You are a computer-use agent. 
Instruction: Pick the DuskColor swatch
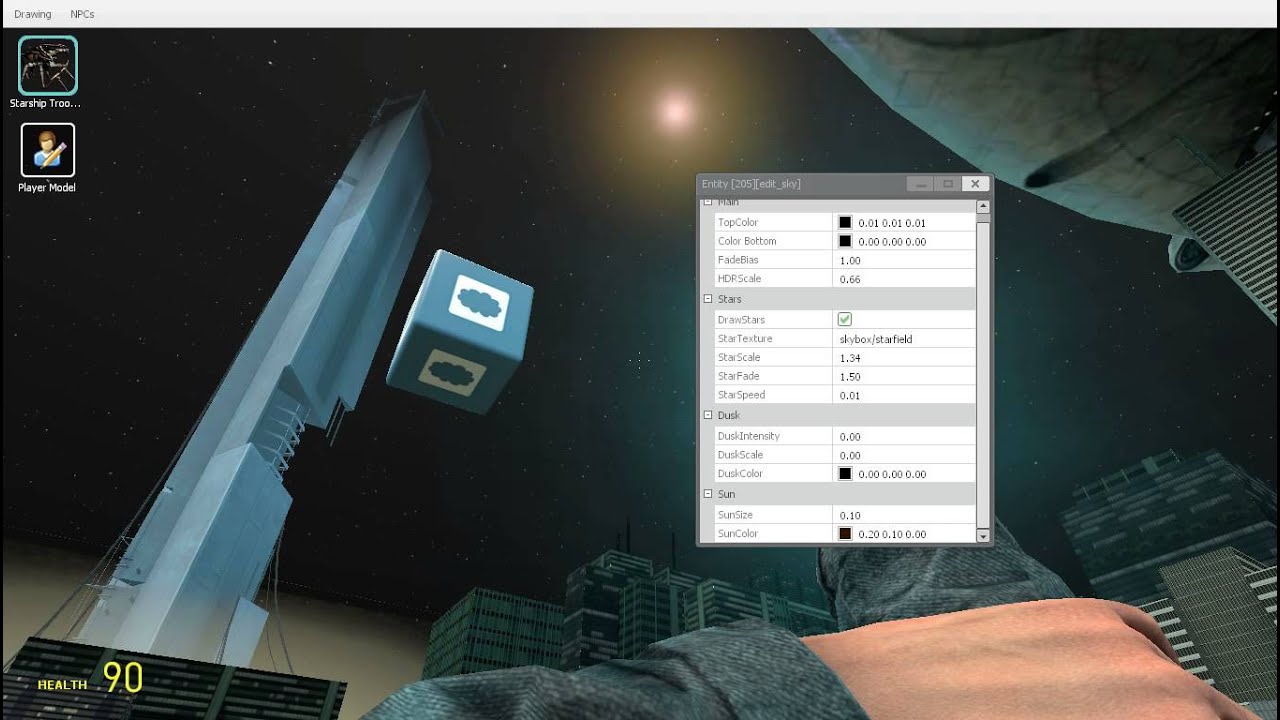tap(845, 474)
